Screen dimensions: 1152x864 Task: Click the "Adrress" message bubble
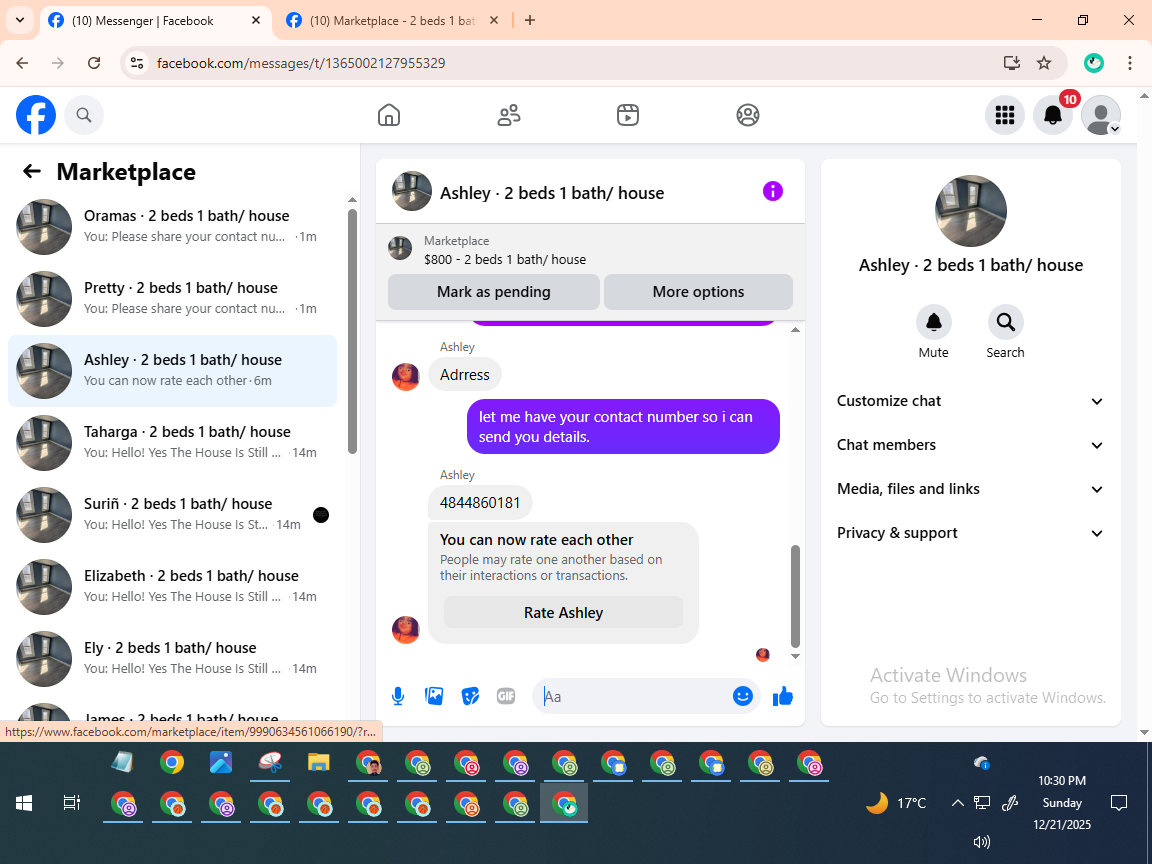[x=464, y=375]
